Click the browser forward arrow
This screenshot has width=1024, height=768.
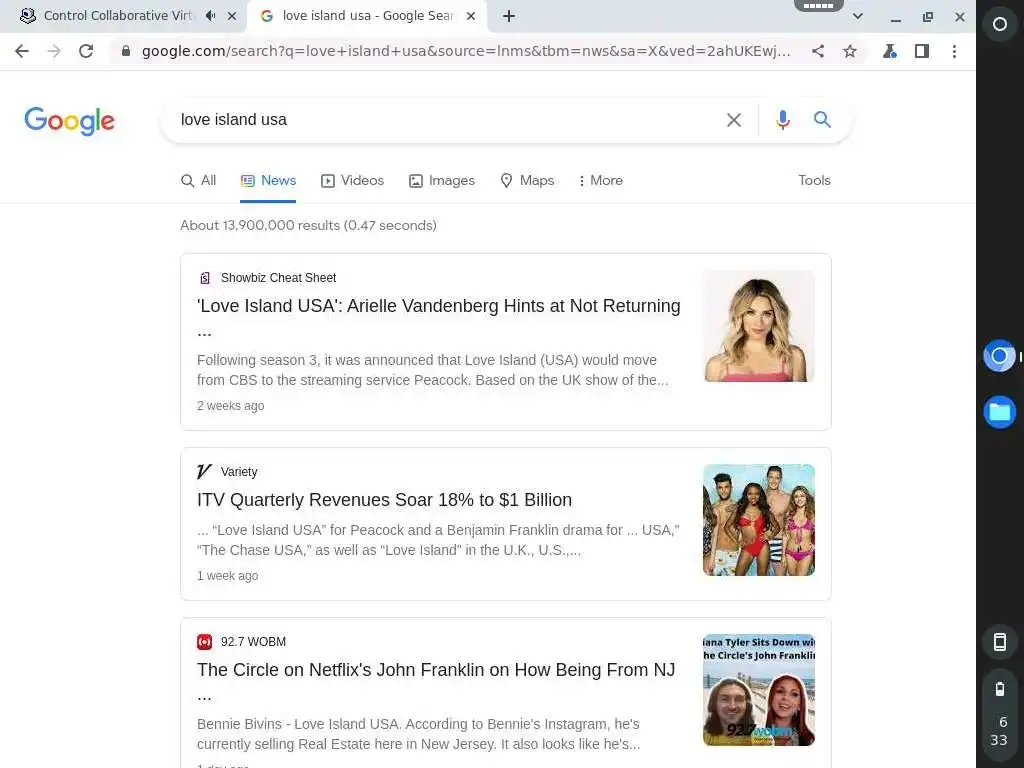click(x=54, y=51)
